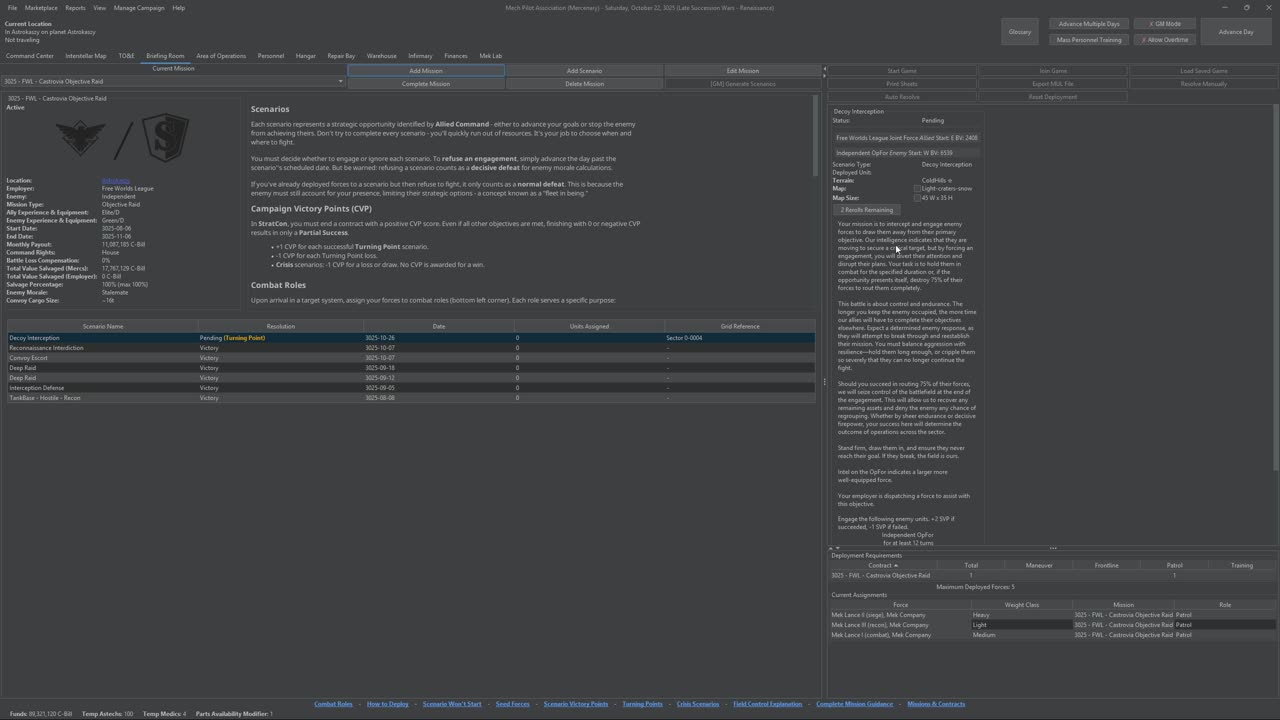The height and width of the screenshot is (720, 1280).
Task: Switch to the Infirmary tab
Action: click(x=420, y=56)
